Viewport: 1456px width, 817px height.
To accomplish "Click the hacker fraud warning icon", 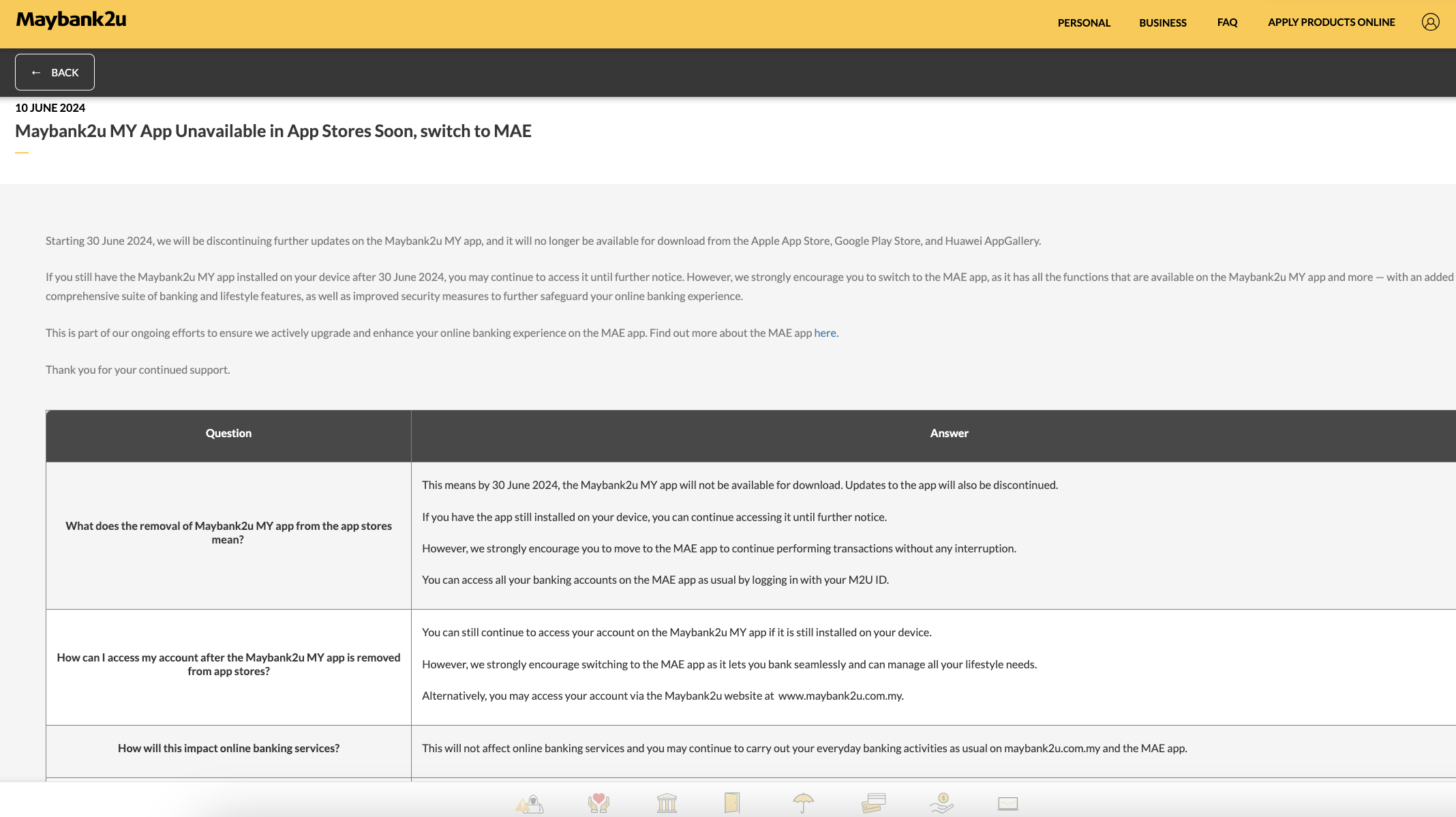I will 530,803.
